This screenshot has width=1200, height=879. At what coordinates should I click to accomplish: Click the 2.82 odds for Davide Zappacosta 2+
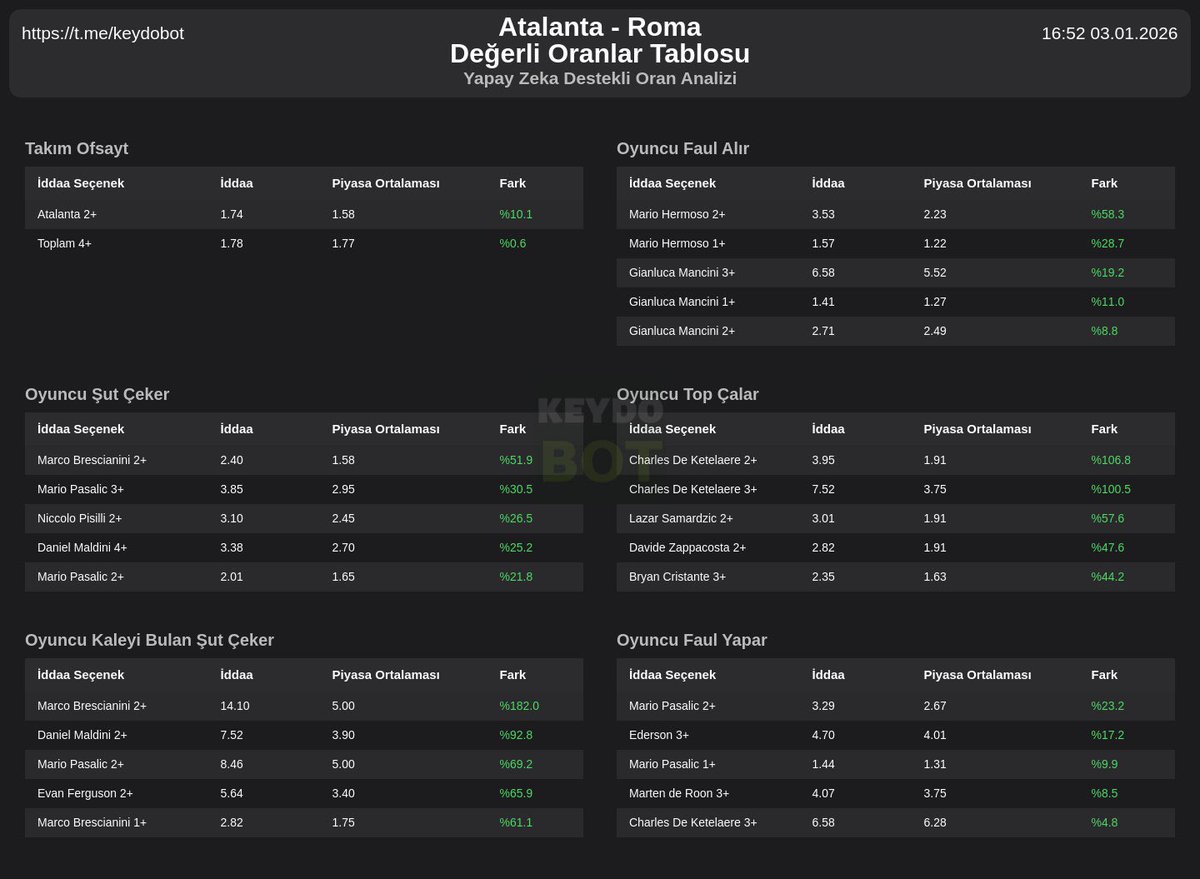click(823, 547)
